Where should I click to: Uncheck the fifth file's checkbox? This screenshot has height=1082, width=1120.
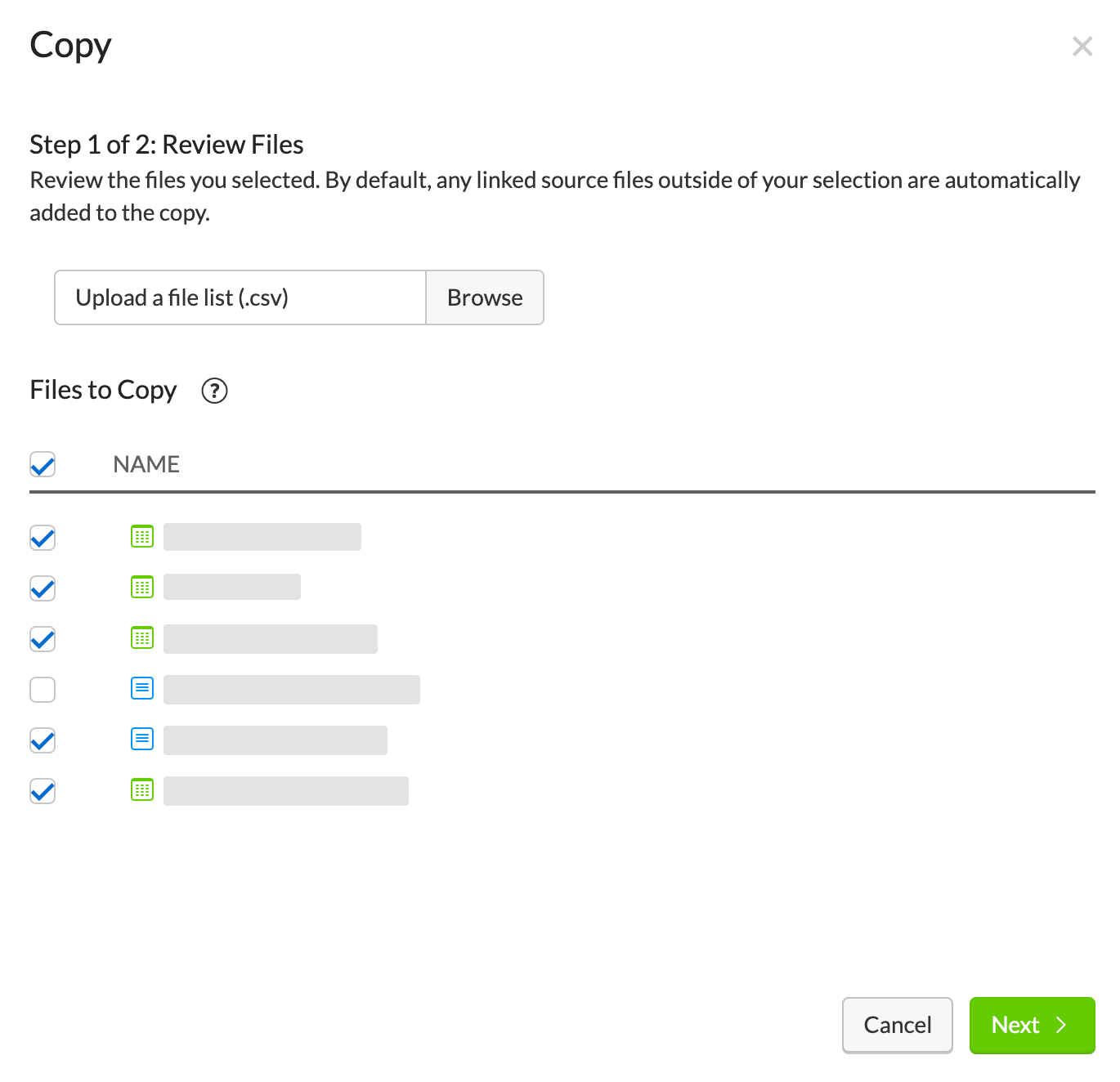(43, 740)
